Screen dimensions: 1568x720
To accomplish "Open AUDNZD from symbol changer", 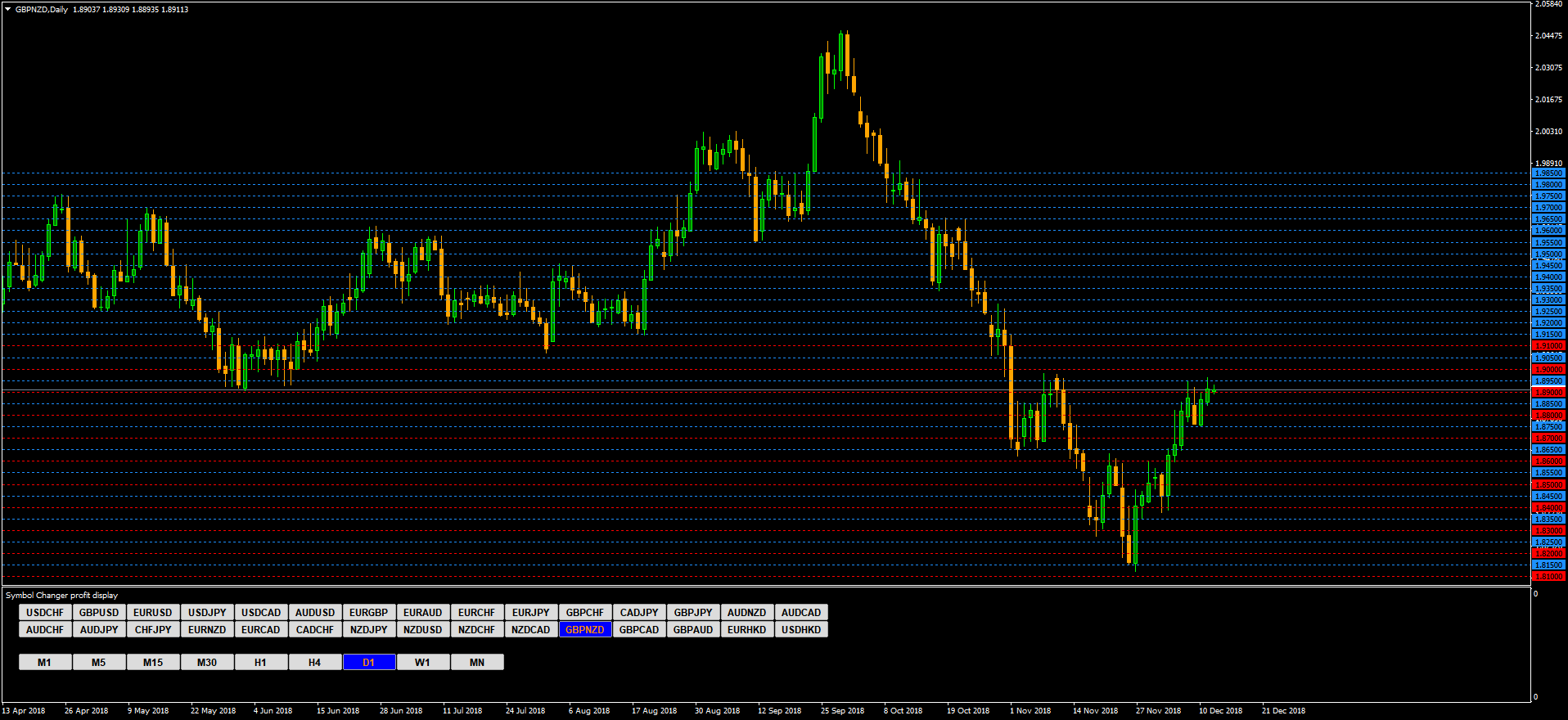I will click(x=747, y=613).
